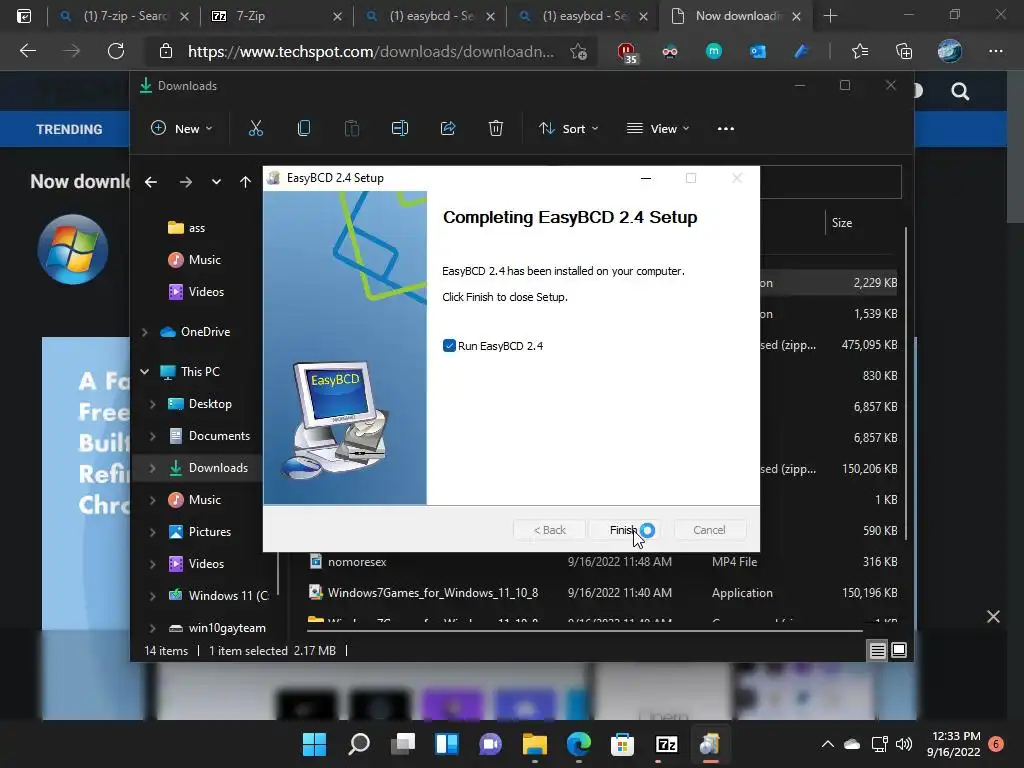Go forward in Explorer navigation
The width and height of the screenshot is (1024, 768).
[185, 182]
